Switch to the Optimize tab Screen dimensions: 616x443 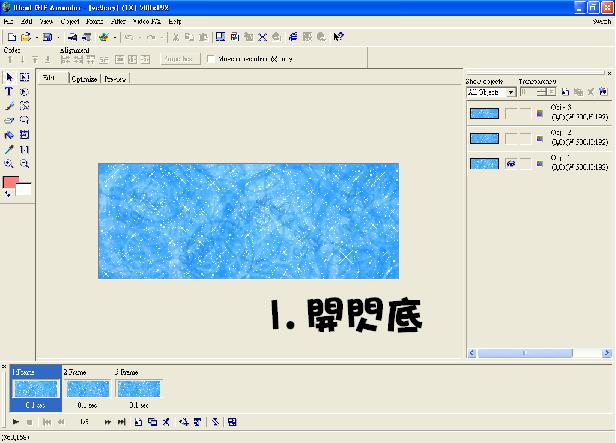83,78
